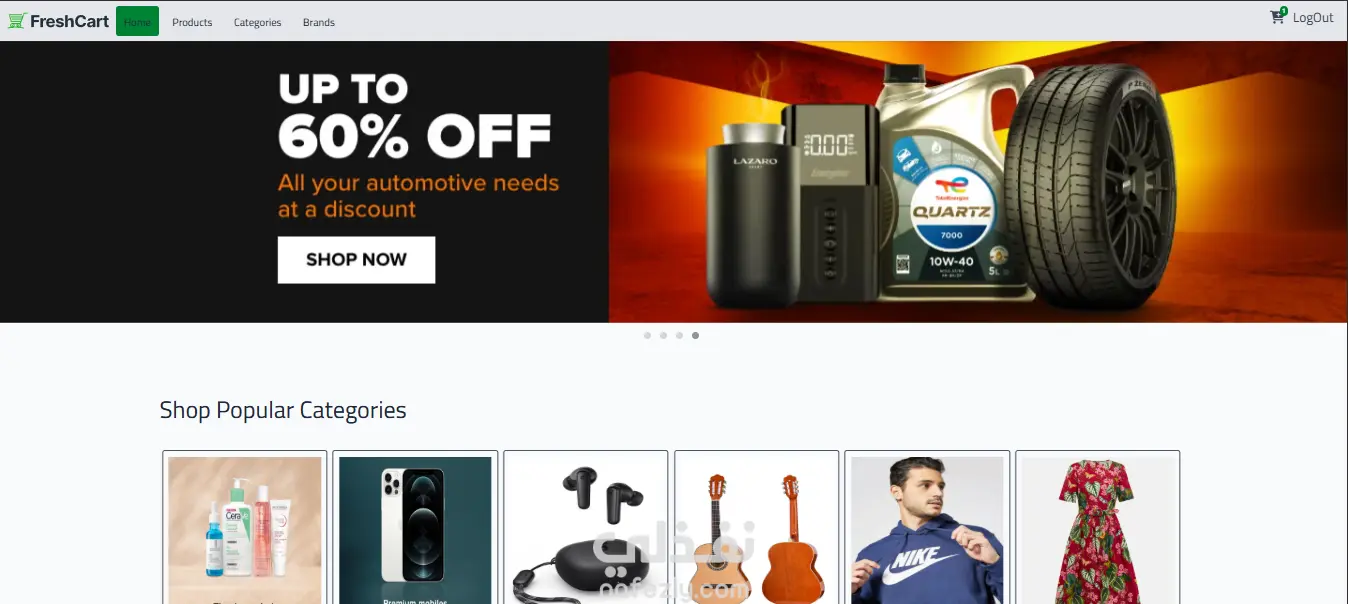Select the first carousel dot indicator
Screen dimensions: 1348x604
tap(647, 336)
